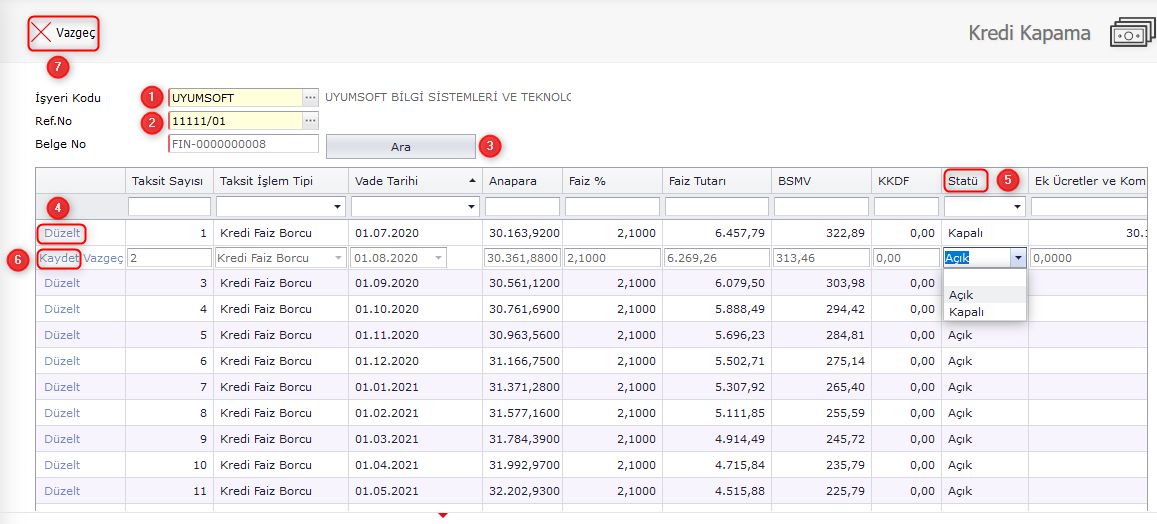
Task: Choose Açık option in Statü list
Action: (x=961, y=295)
